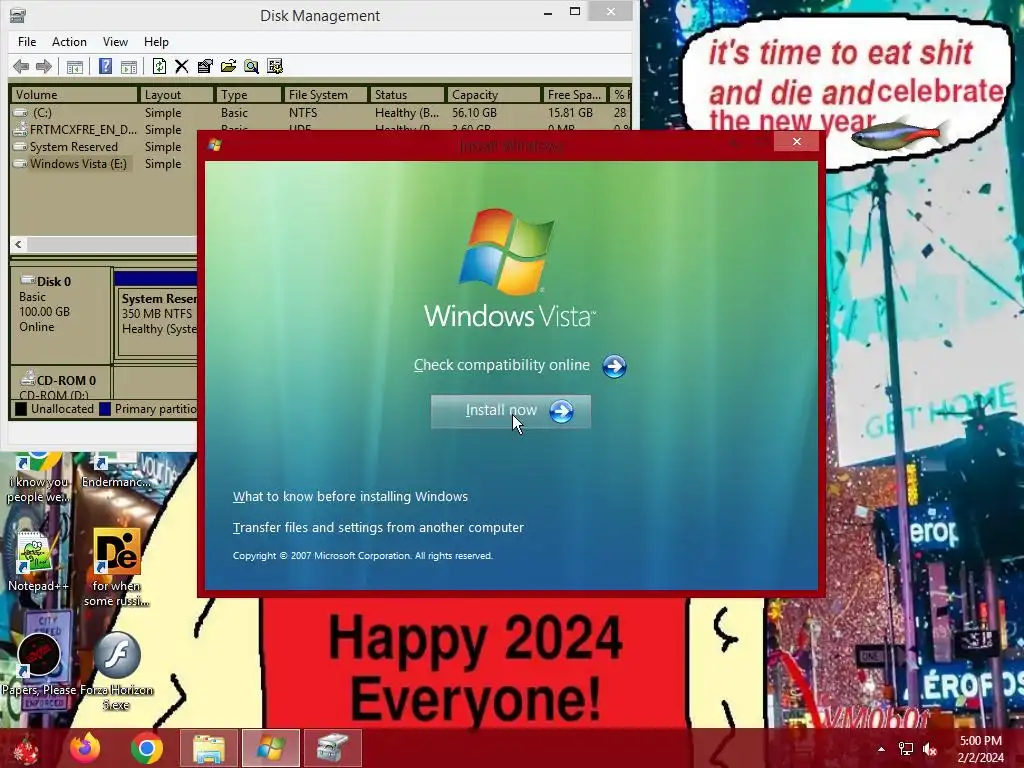Switch to Install Windows taskbar button
The image size is (1024, 768).
point(270,748)
